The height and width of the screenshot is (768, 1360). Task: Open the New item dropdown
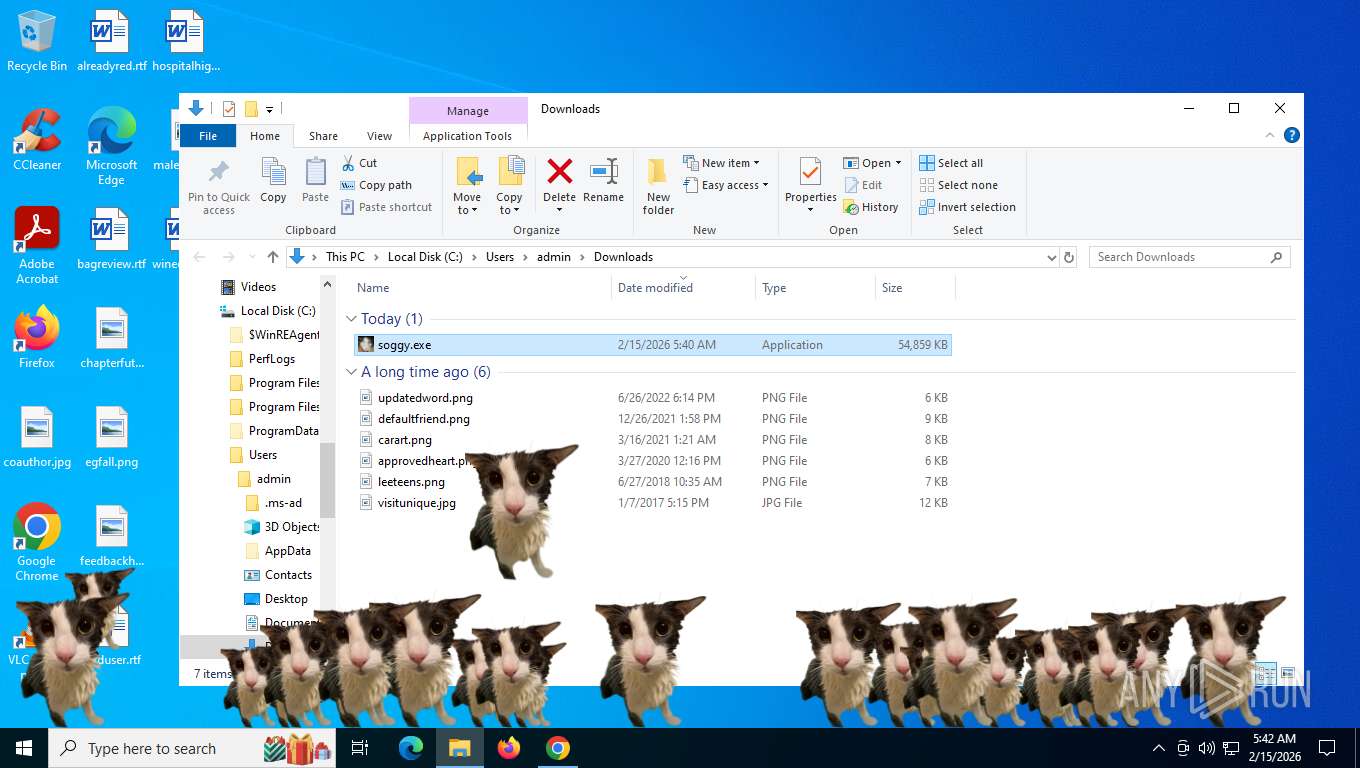(722, 163)
